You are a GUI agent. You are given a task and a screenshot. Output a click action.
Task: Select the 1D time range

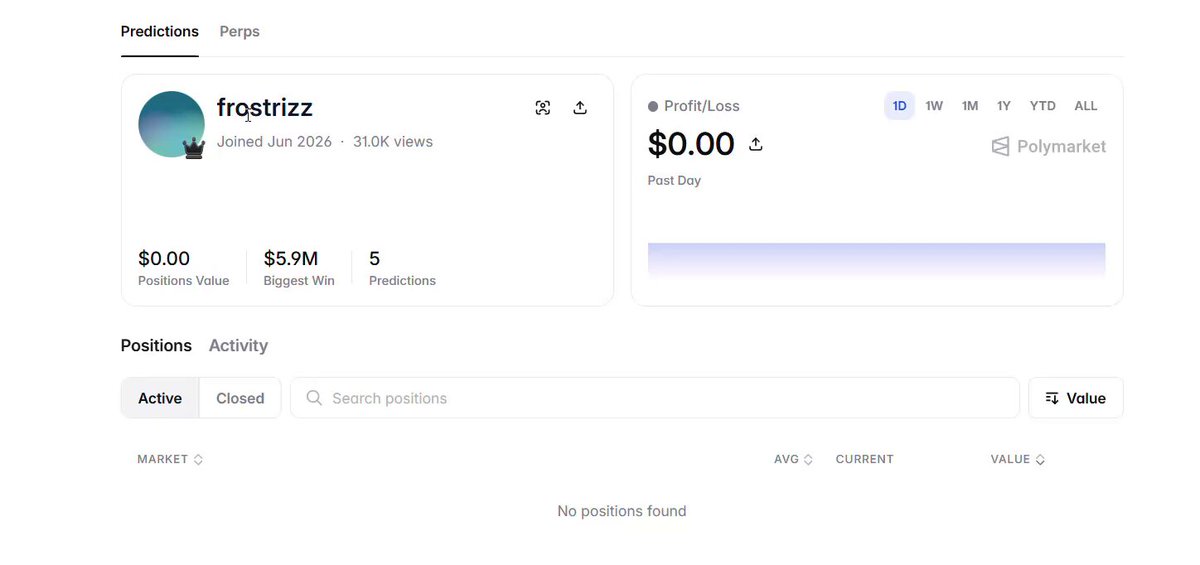tap(899, 106)
